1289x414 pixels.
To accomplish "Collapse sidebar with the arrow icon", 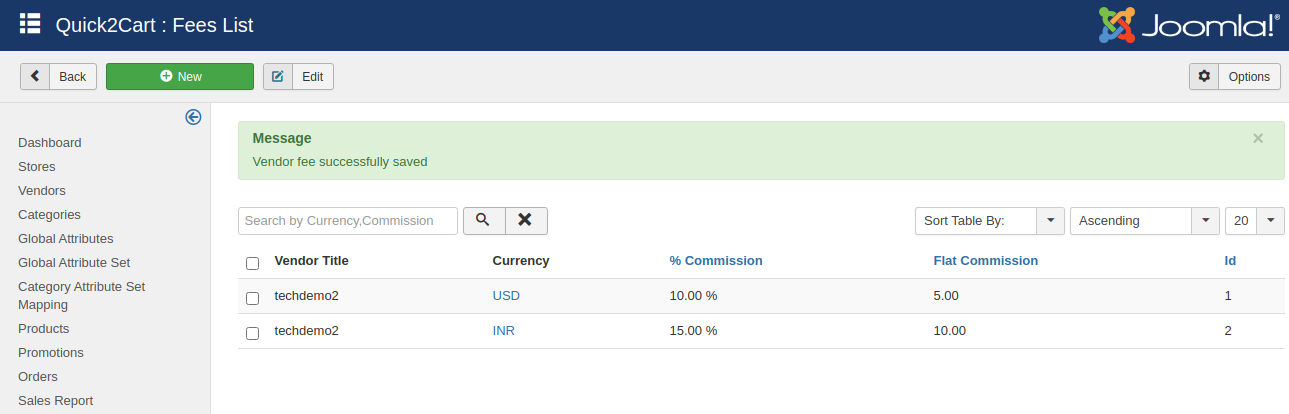I will click(x=193, y=117).
